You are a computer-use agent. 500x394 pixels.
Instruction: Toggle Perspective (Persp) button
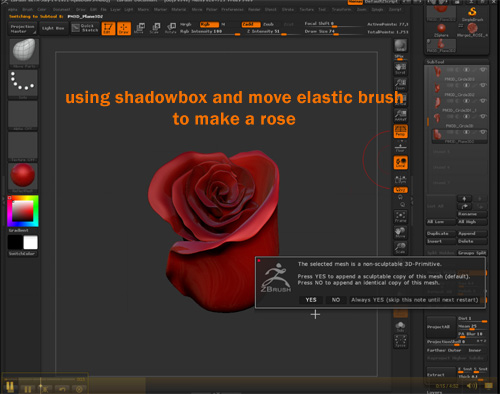(400, 131)
